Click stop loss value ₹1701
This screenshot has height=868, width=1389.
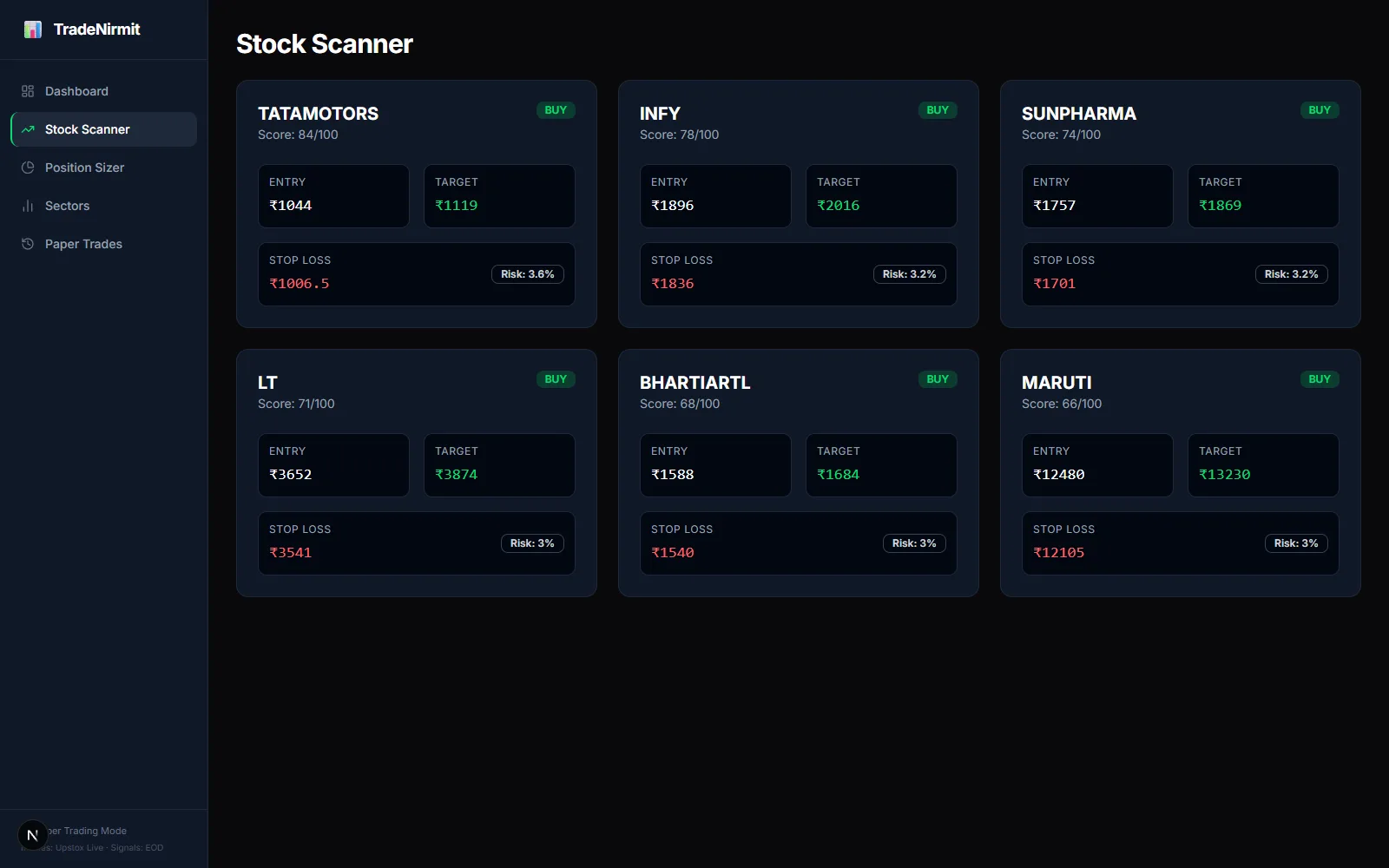coord(1054,284)
